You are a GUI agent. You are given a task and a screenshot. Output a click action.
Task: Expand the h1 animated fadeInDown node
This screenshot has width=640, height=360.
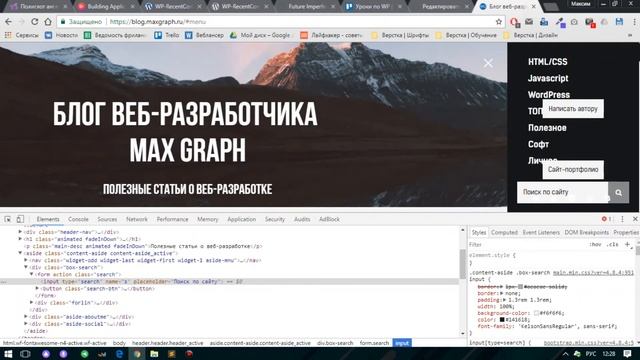20,239
